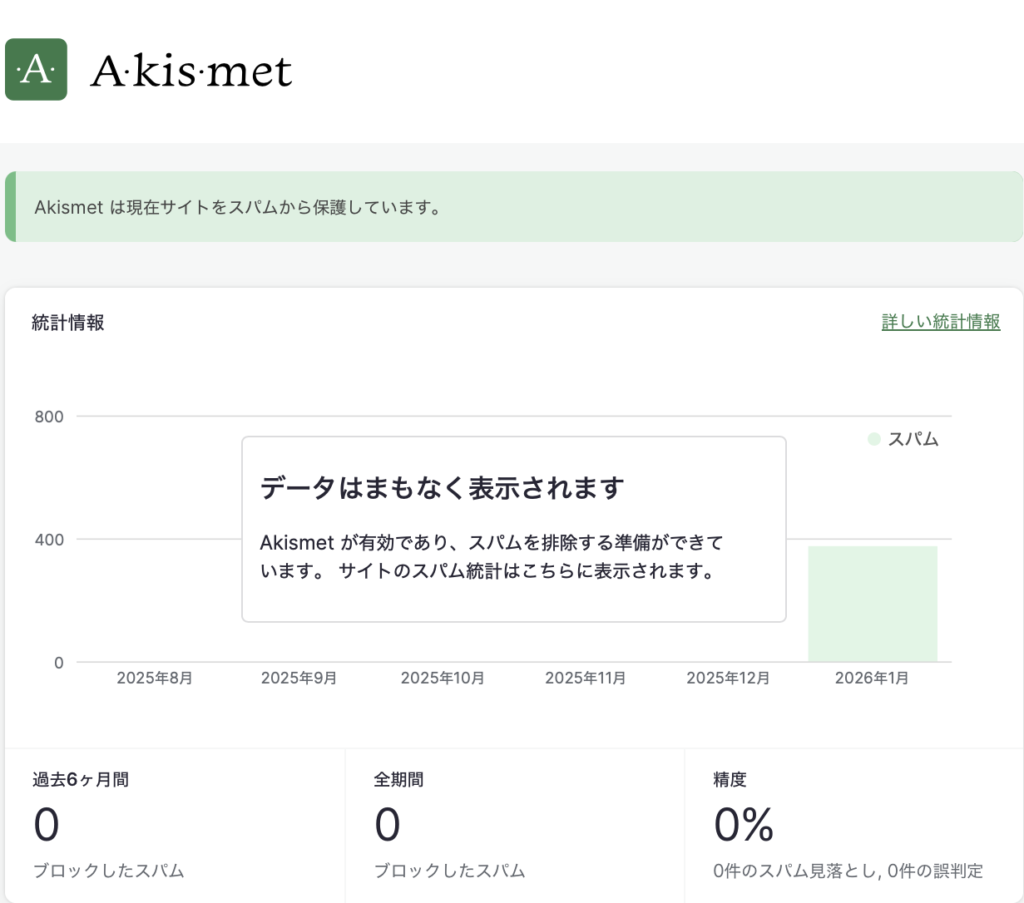This screenshot has width=1024, height=903.
Task: Open the 詳しい統計情報 link
Action: click(940, 322)
